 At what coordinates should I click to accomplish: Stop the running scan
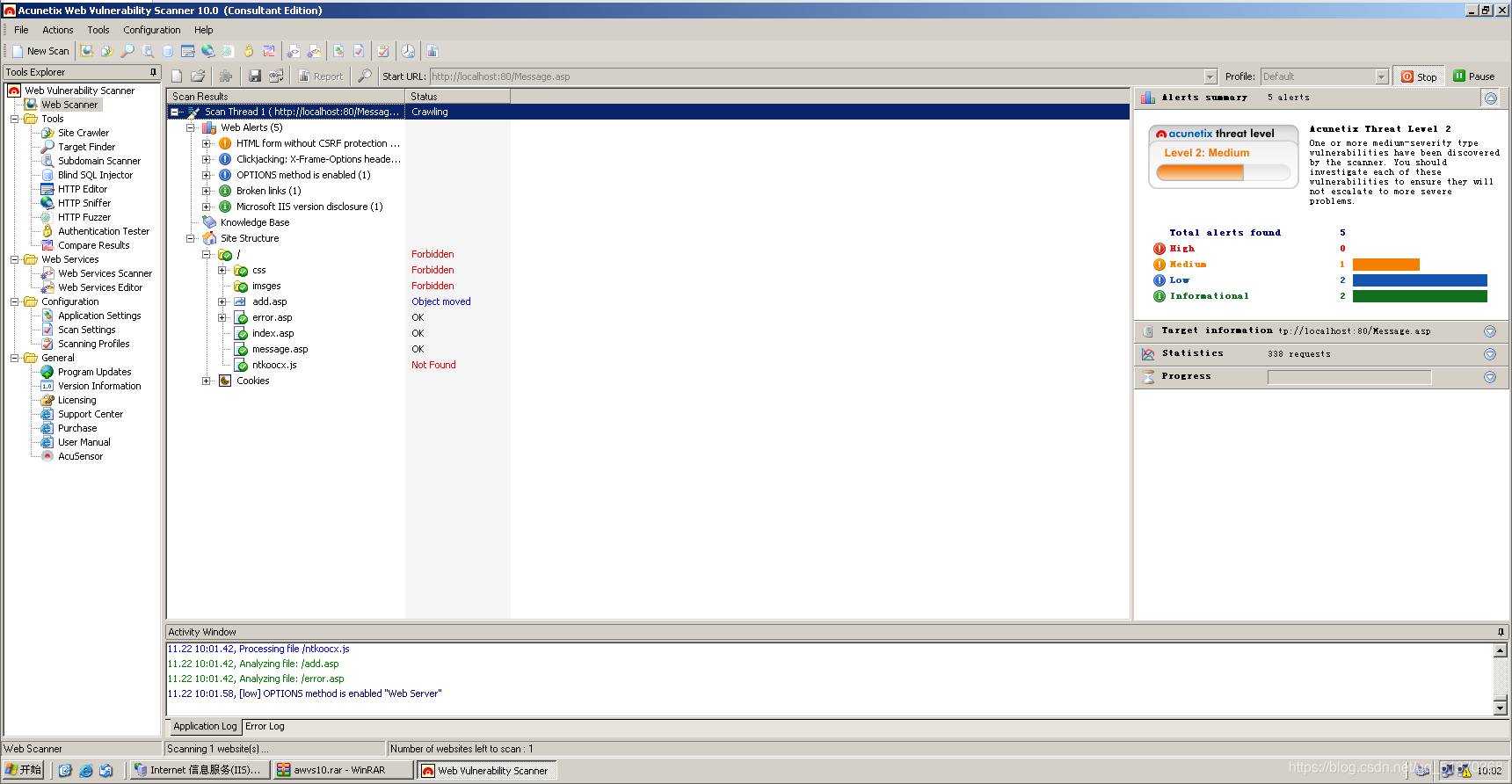pos(1419,76)
